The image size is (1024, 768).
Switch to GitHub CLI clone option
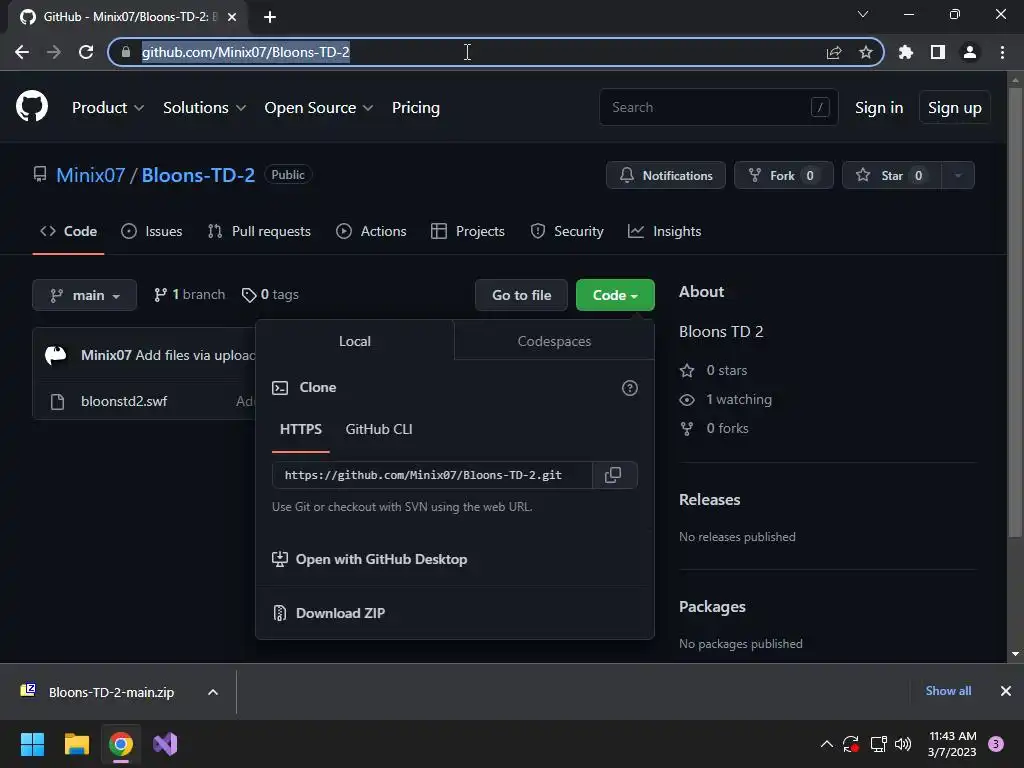pos(379,429)
